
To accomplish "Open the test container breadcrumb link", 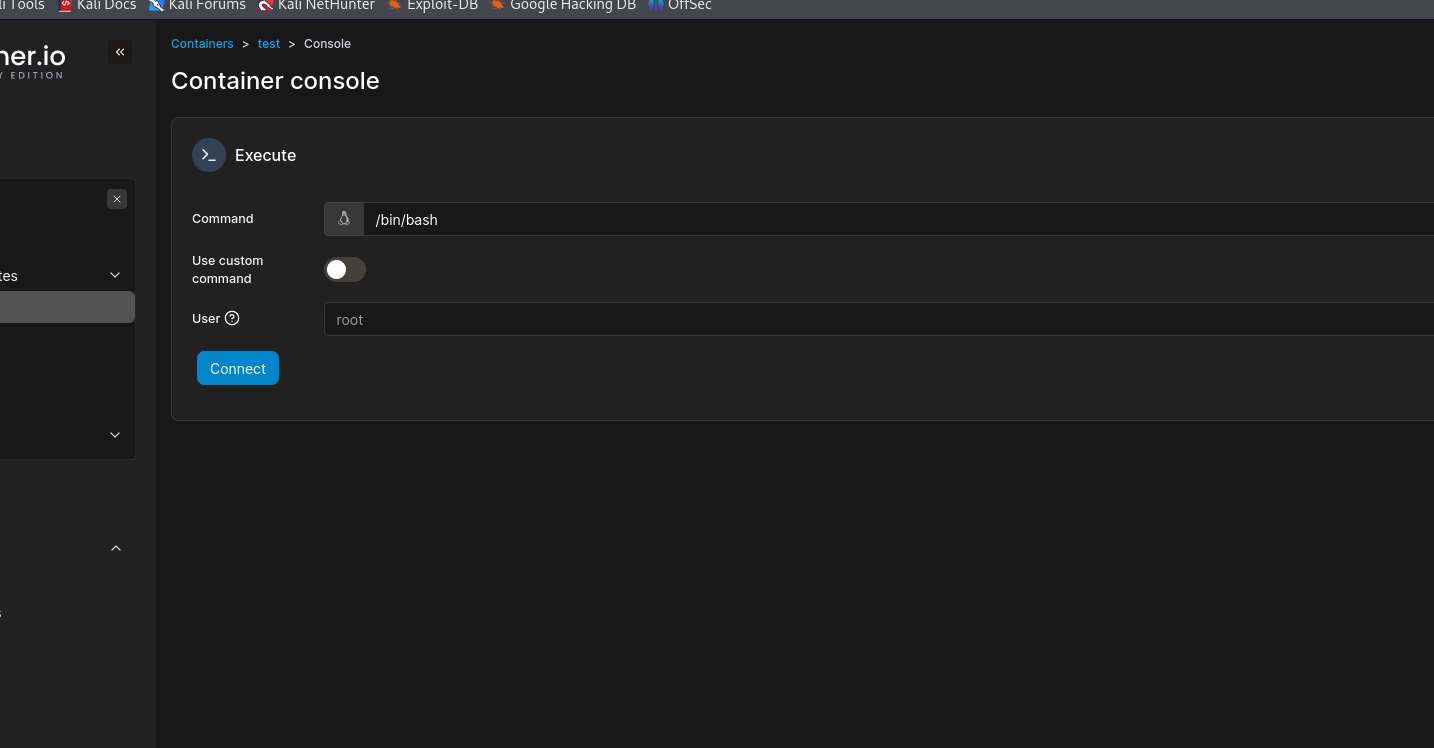I will pos(269,44).
